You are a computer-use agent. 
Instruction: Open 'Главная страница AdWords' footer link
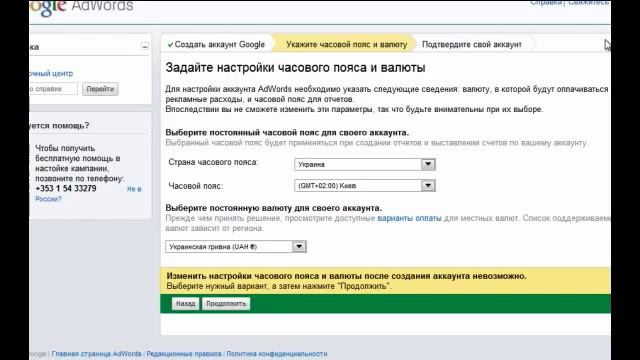(x=96, y=354)
